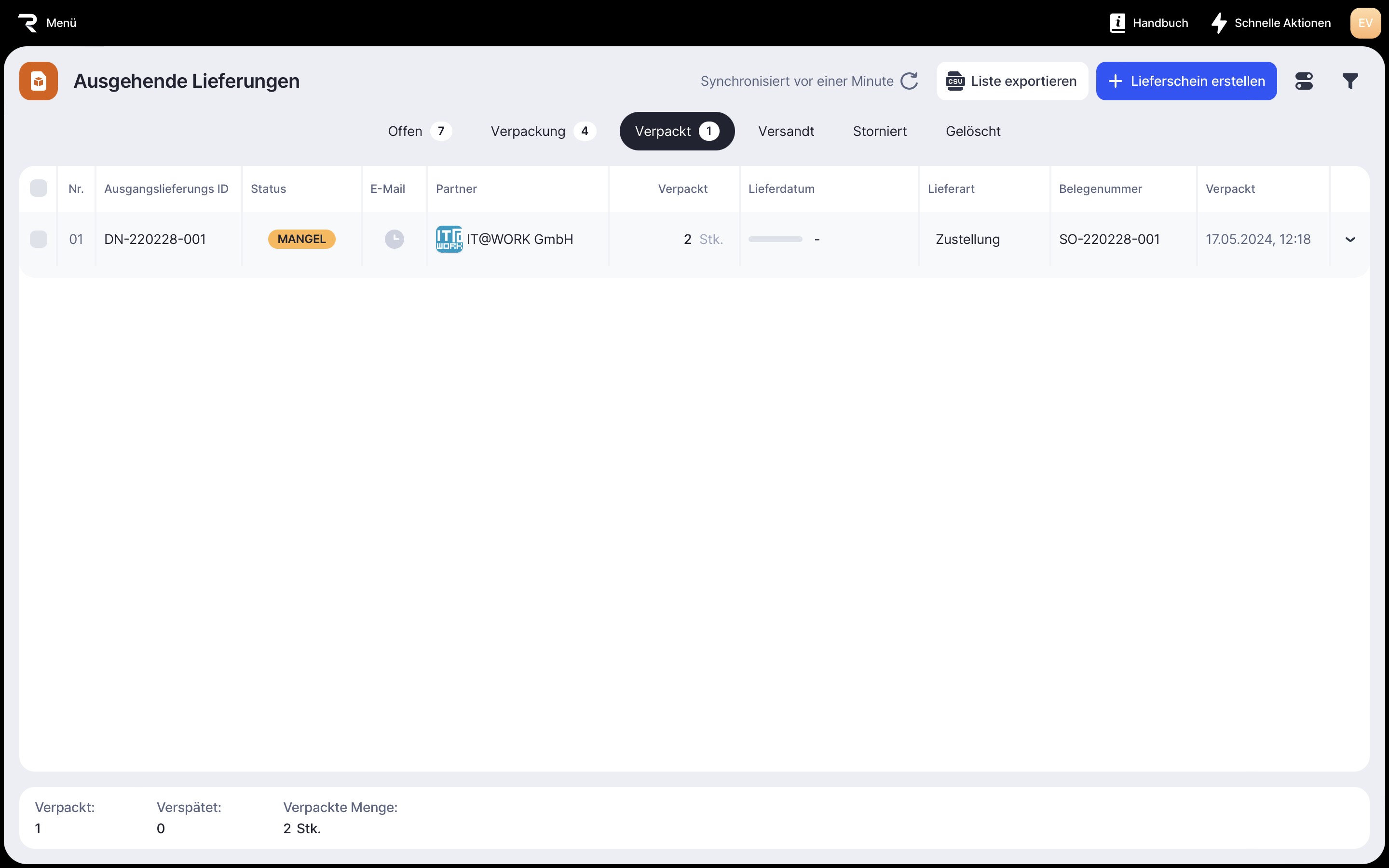Open the Versandt tab

786,131
